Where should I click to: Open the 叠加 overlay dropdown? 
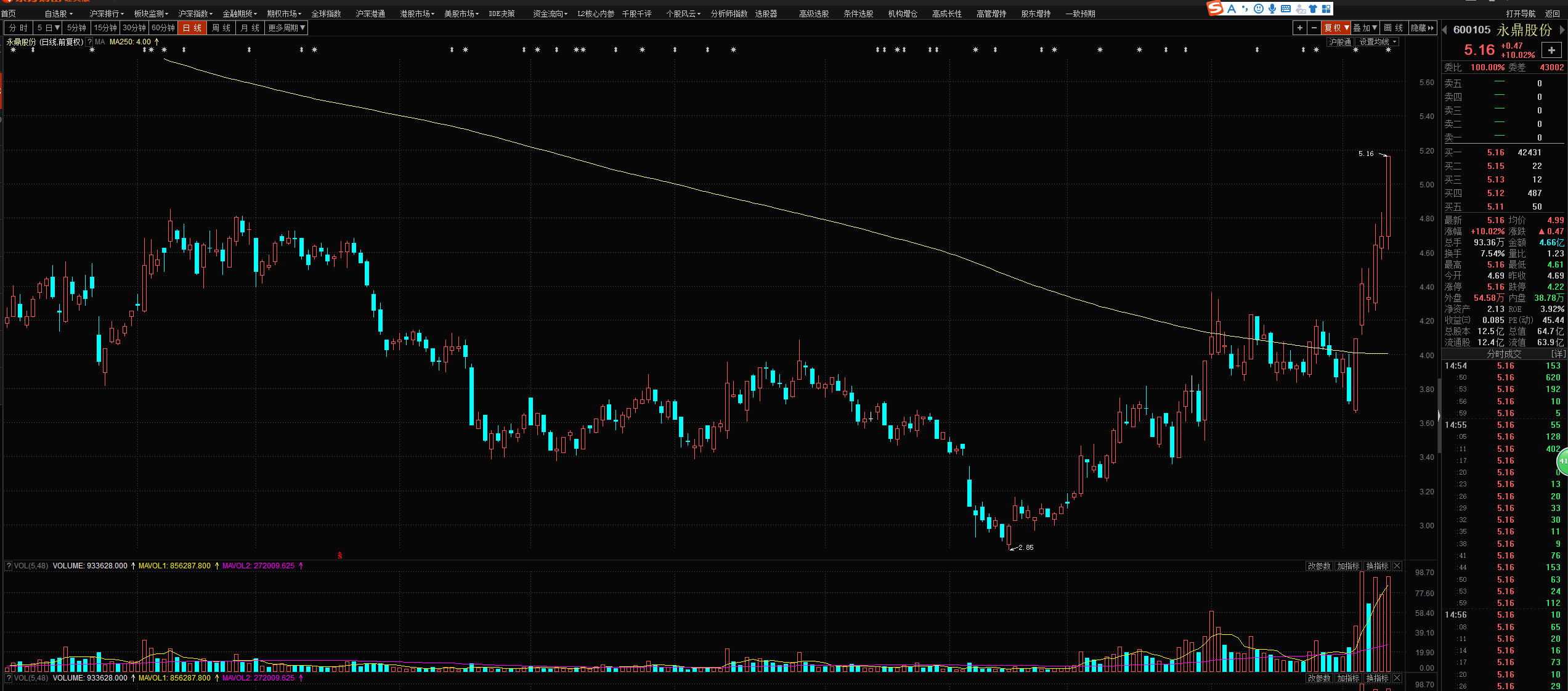point(1365,28)
